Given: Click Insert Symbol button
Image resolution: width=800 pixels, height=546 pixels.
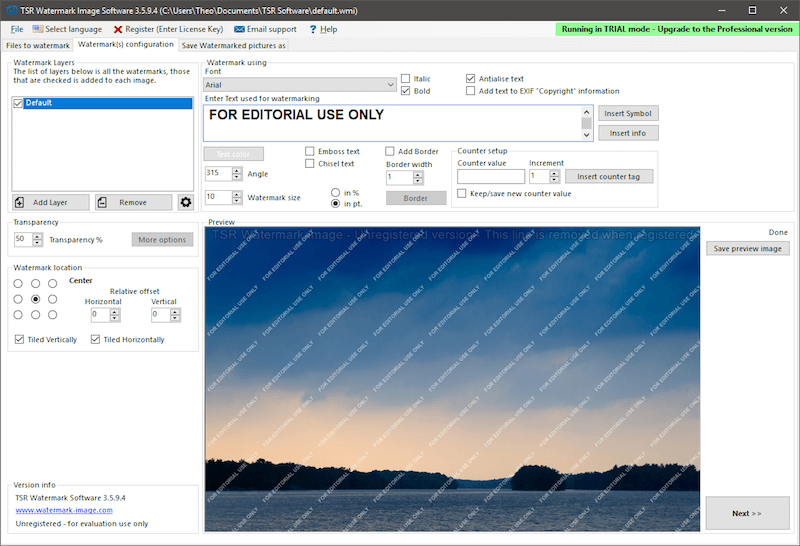Looking at the screenshot, I should coord(628,113).
